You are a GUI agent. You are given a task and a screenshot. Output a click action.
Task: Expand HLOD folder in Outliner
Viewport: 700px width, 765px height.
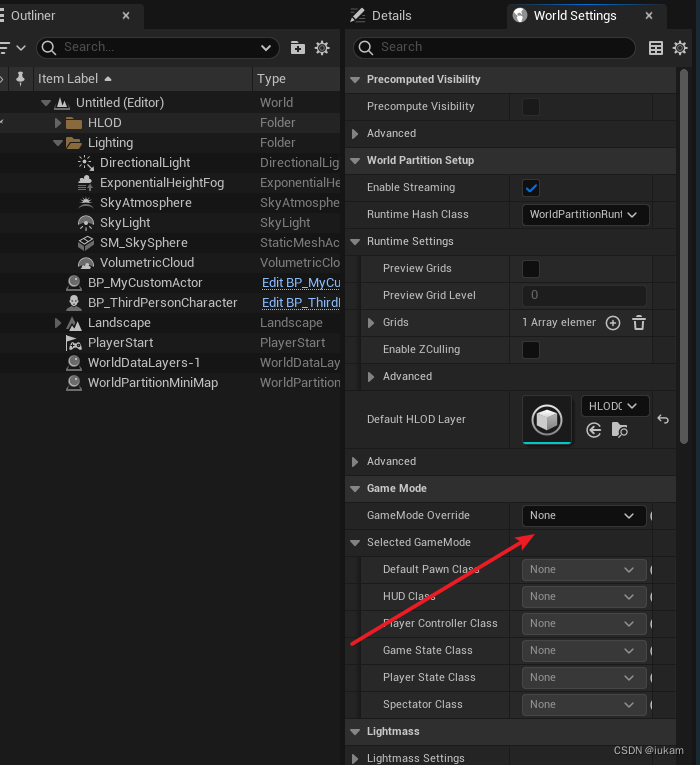pyautogui.click(x=58, y=123)
